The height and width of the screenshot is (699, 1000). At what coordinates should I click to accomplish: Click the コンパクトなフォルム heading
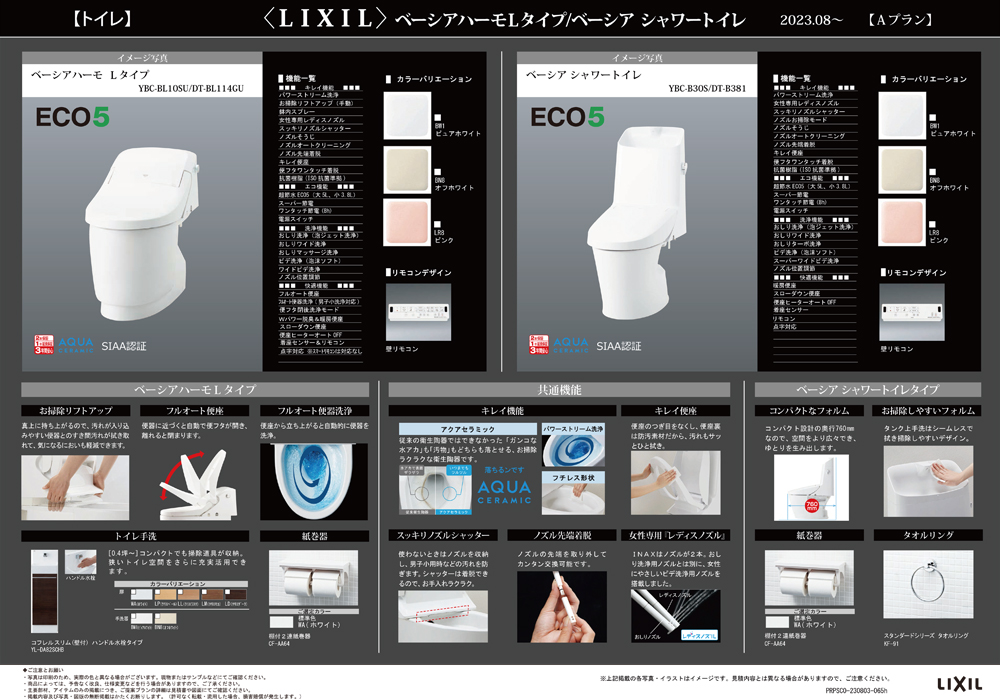point(809,411)
